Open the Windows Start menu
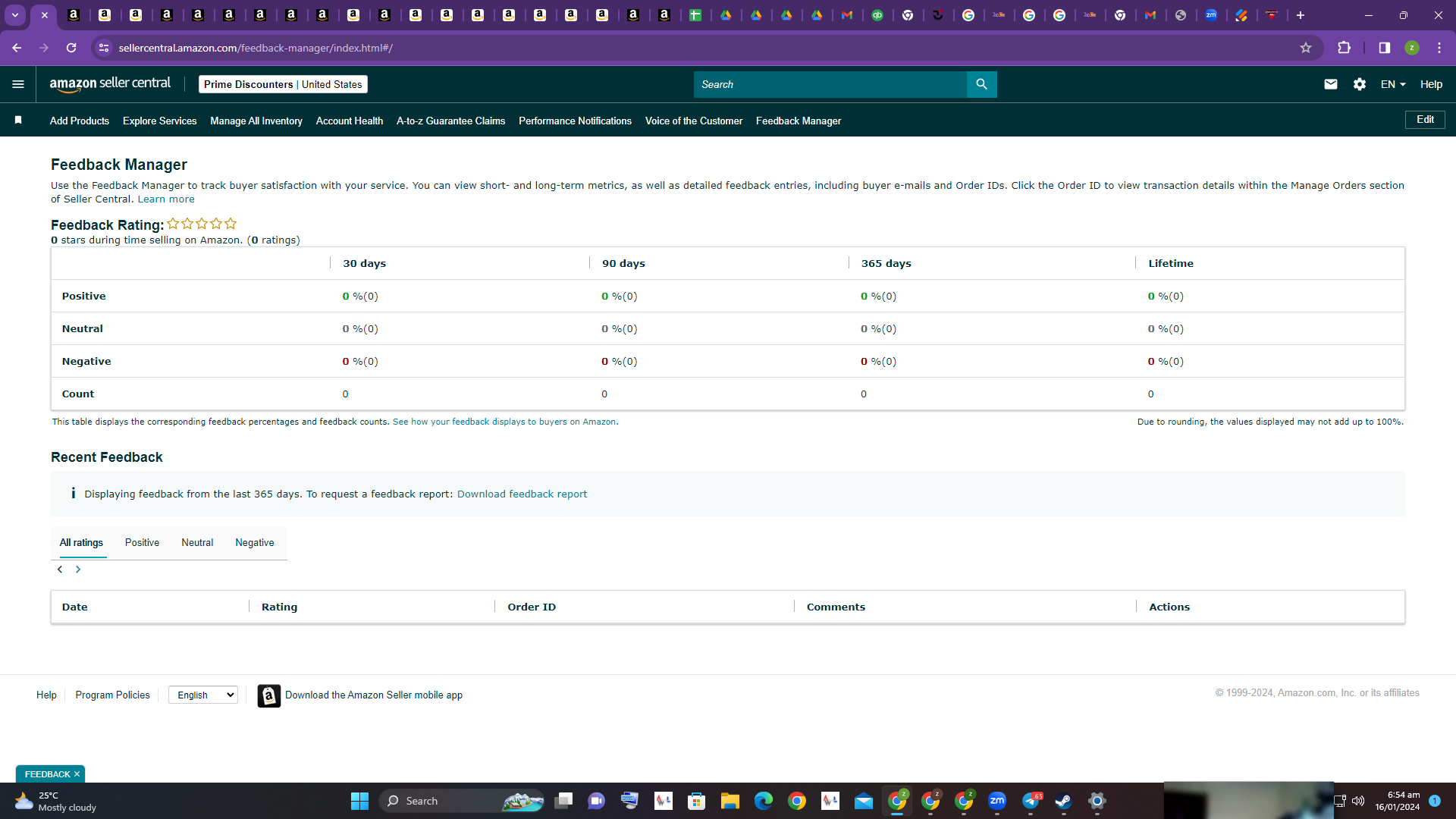 [x=359, y=801]
